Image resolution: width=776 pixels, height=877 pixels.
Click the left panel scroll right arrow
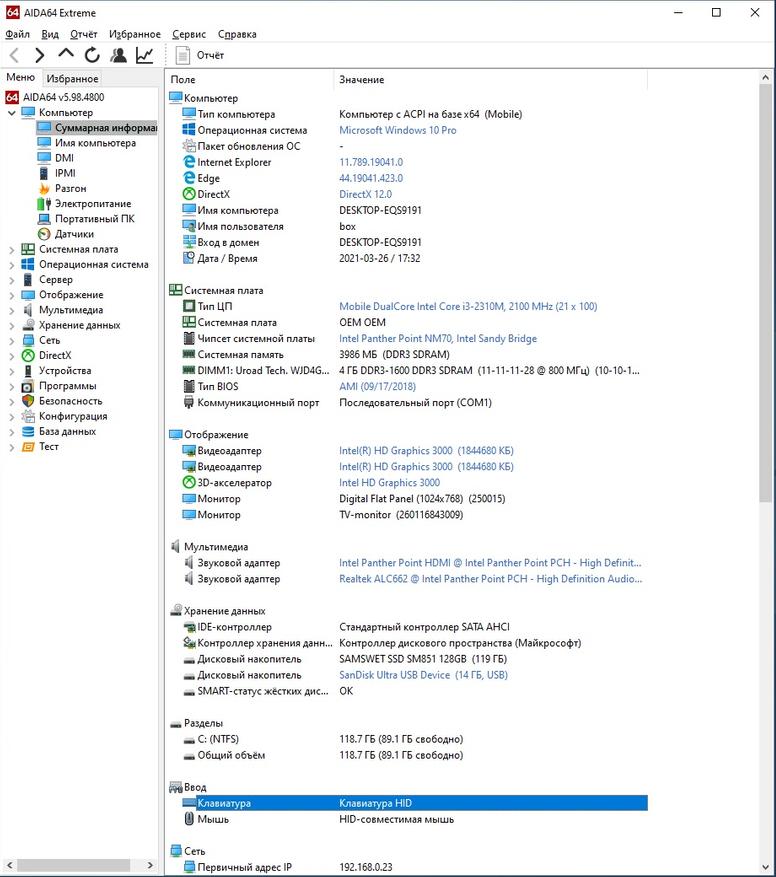point(150,865)
